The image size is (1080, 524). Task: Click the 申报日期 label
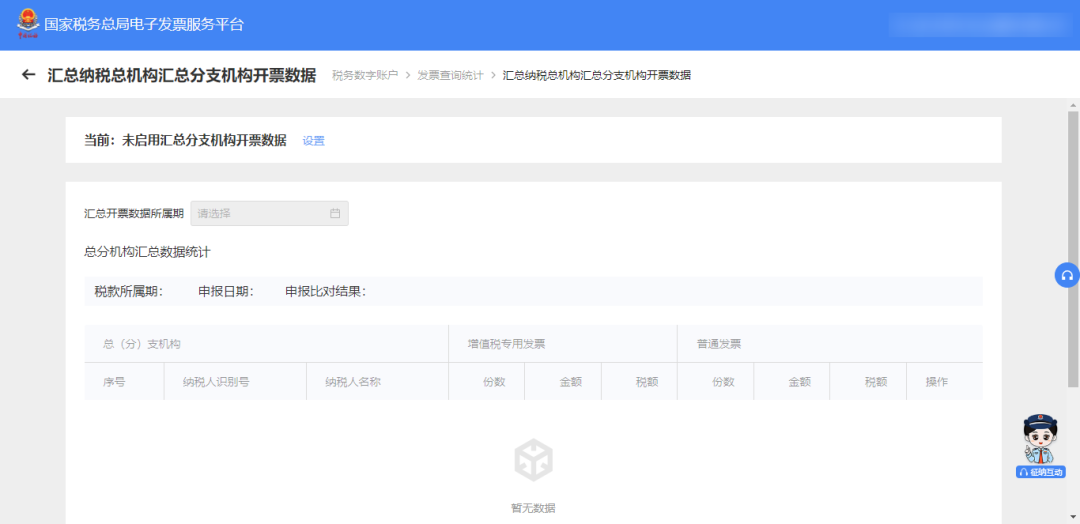[227, 291]
